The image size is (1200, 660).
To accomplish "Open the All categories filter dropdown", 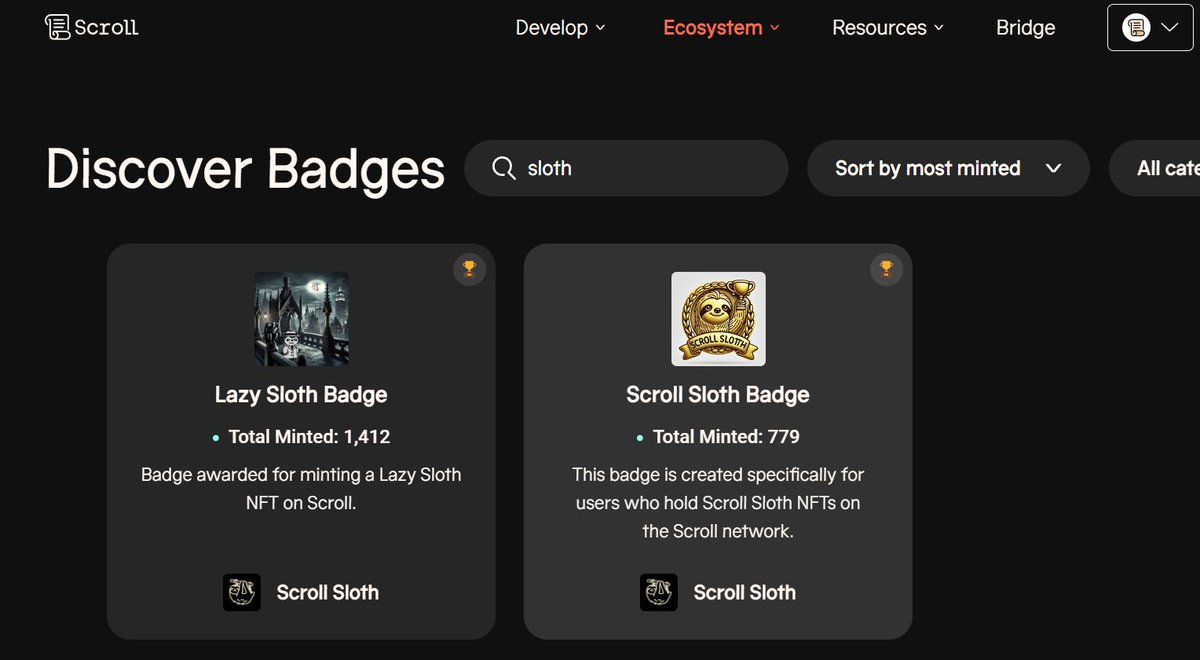I will click(x=1155, y=168).
